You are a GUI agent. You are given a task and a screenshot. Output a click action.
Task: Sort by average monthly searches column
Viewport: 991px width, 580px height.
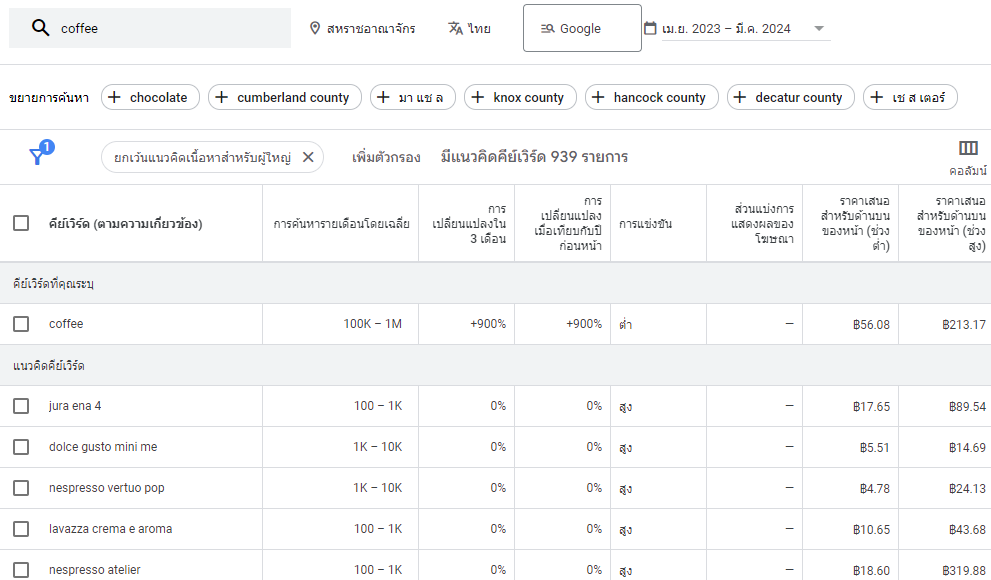(x=341, y=224)
